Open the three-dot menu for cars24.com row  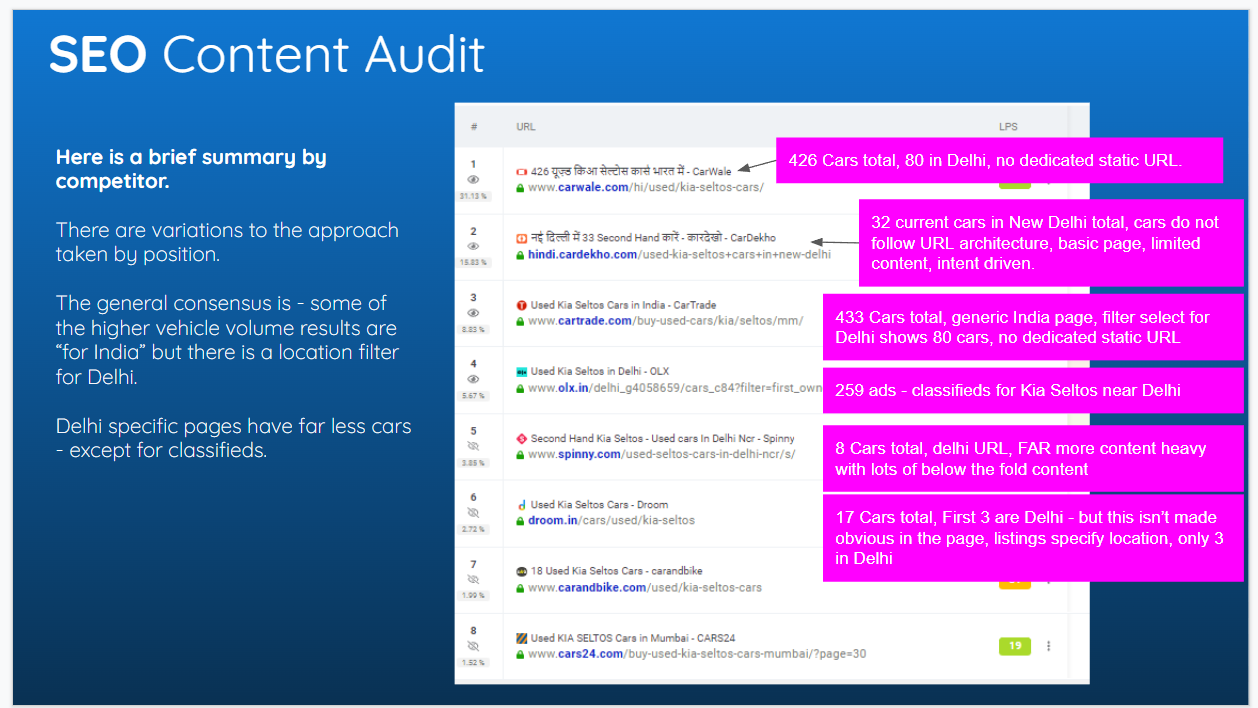(x=1048, y=646)
